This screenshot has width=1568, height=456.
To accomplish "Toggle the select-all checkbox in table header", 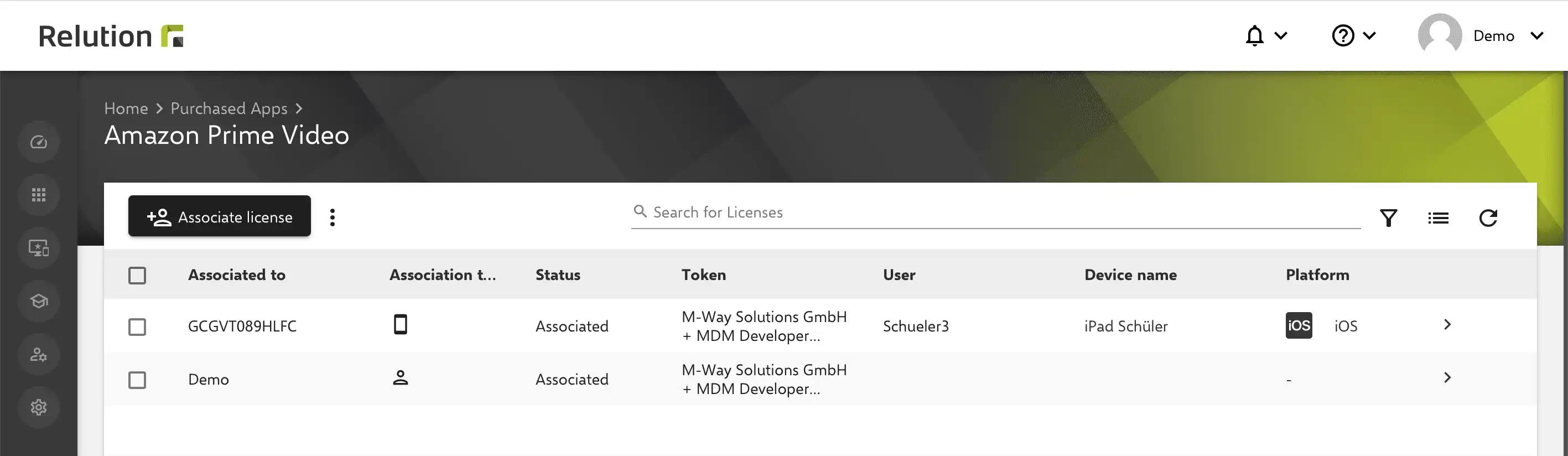I will point(137,275).
